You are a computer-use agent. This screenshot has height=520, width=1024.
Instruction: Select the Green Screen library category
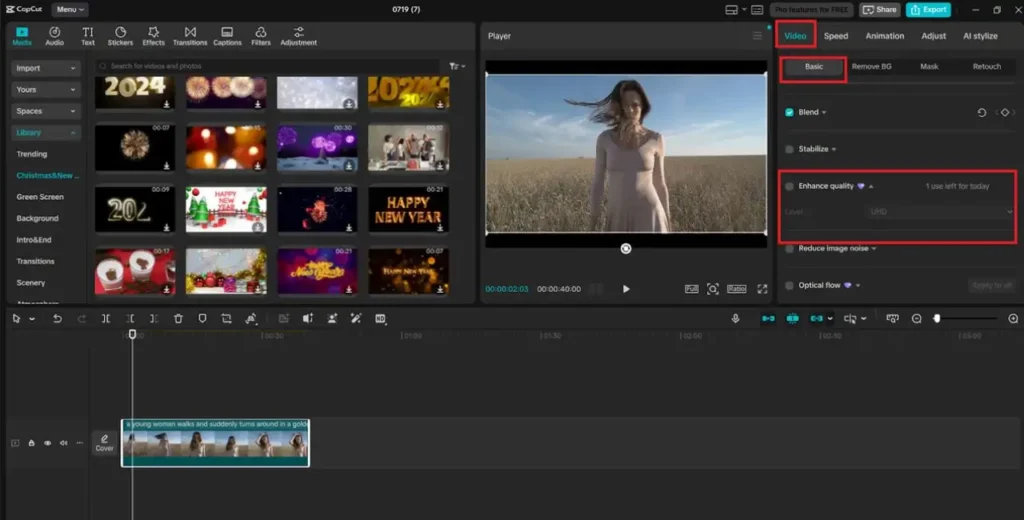40,197
